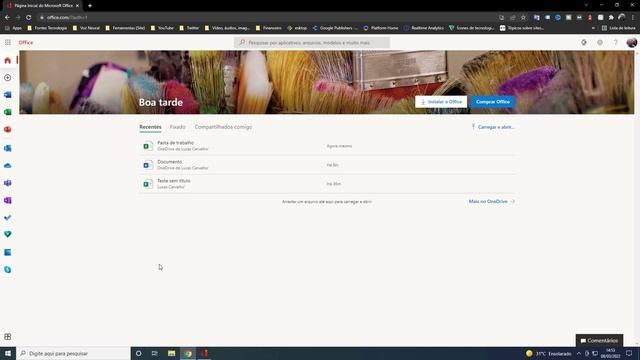Click Comprar Office button

(493, 102)
